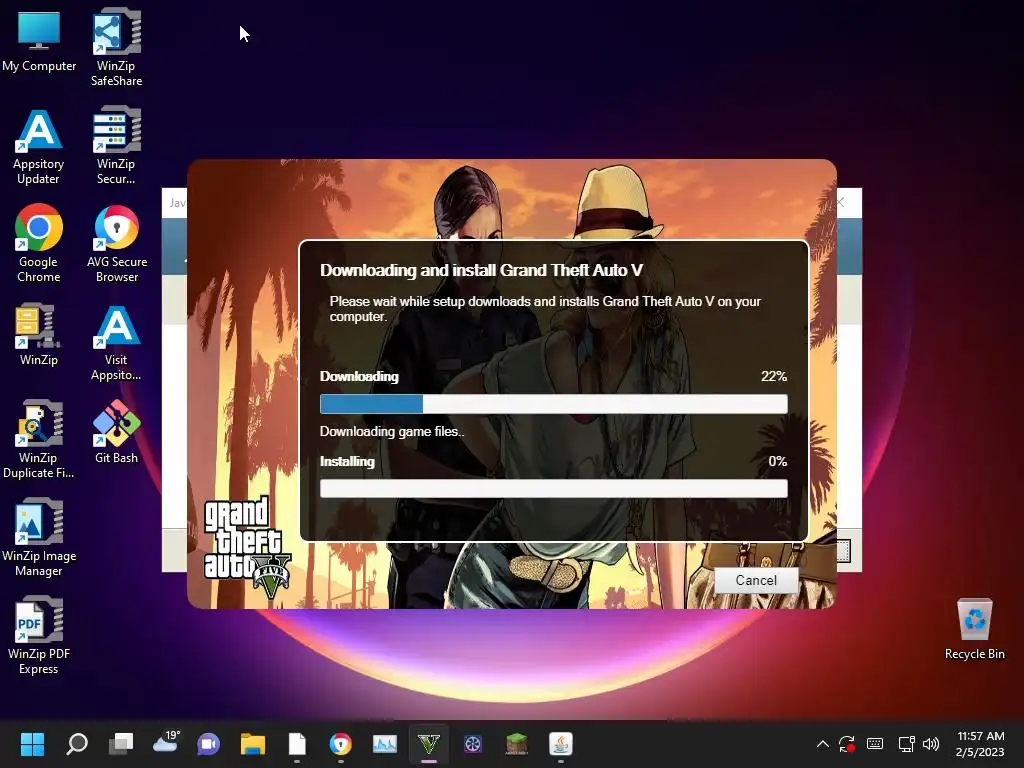Open My Computer desktop icon
1024x768 pixels.
[x=39, y=41]
